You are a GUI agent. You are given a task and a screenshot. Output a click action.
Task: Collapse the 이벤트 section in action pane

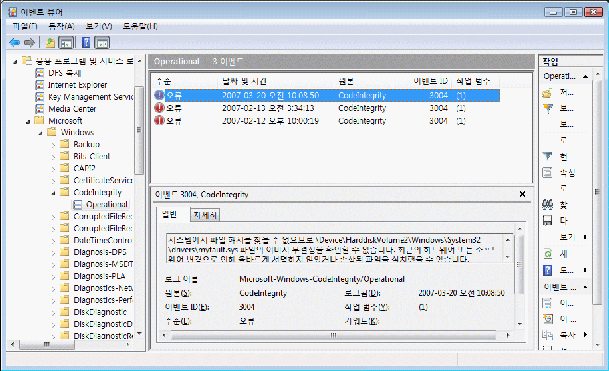585,287
